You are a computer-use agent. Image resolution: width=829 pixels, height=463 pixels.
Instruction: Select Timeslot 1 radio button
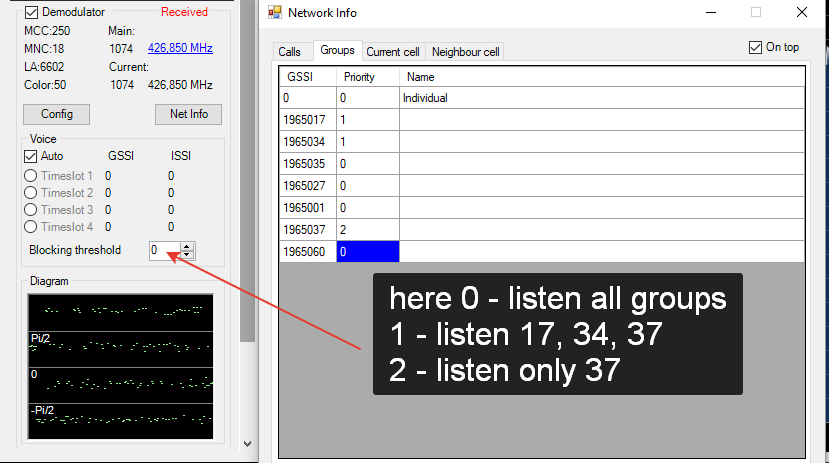click(31, 176)
